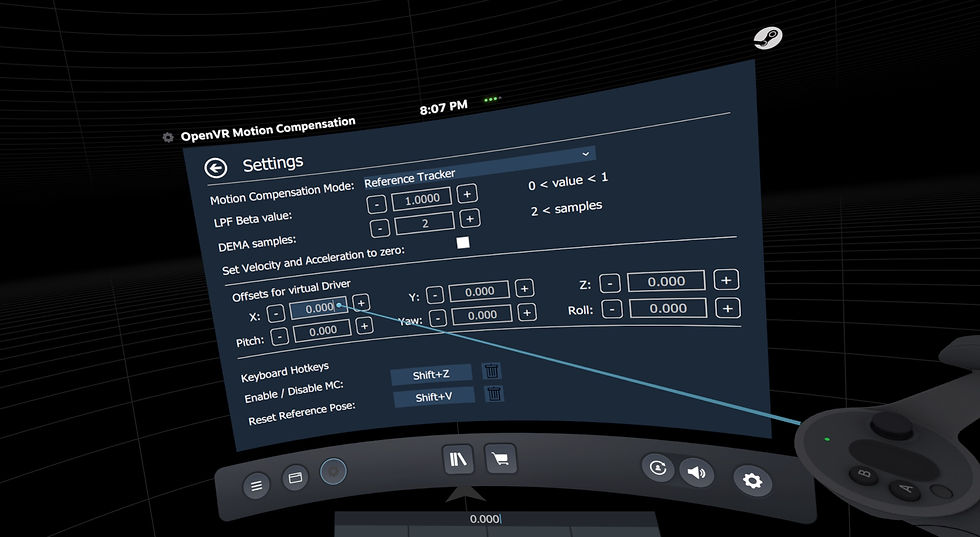Open the Steam Store cart icon
Screen dimensions: 980x537
point(500,459)
